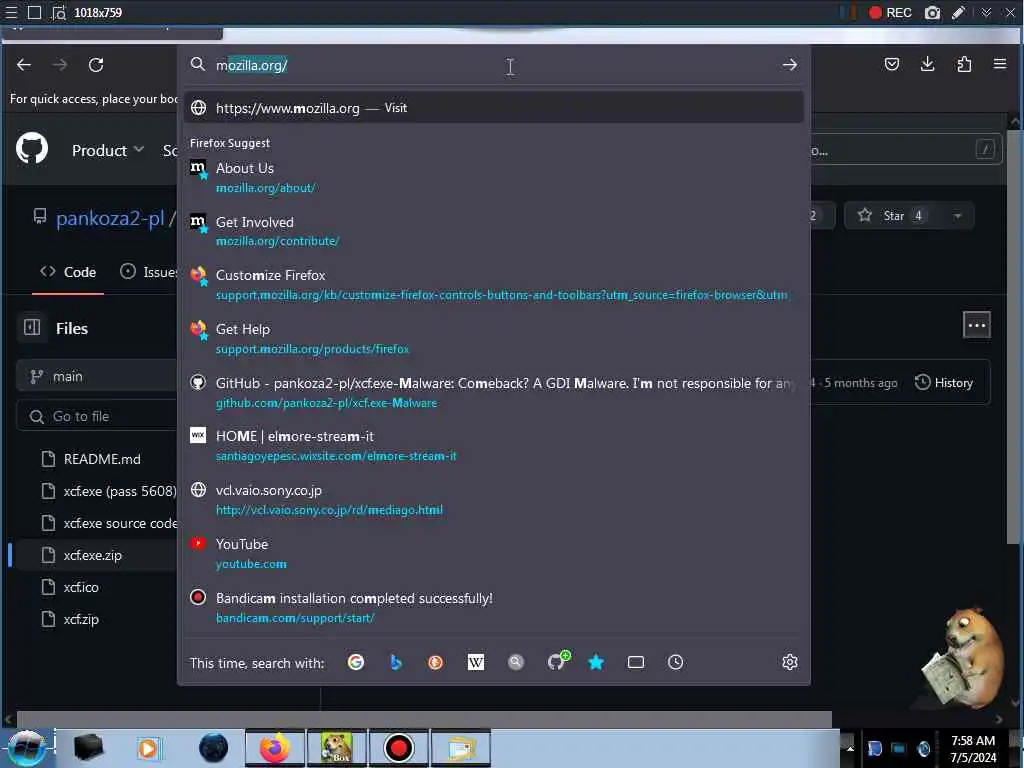Open the three-dots more options button
This screenshot has width=1024, height=768.
click(x=976, y=325)
